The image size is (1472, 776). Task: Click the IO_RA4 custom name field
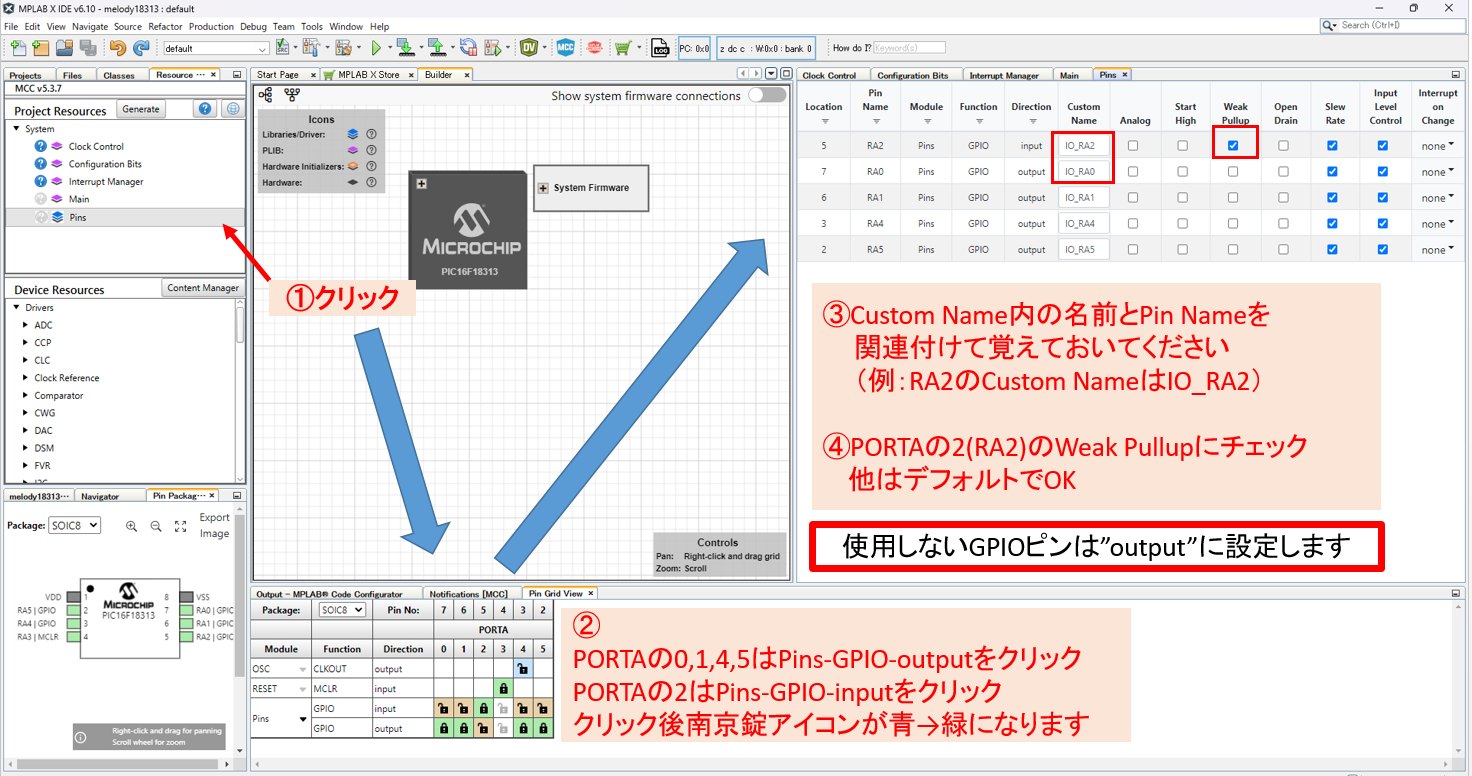pos(1083,224)
